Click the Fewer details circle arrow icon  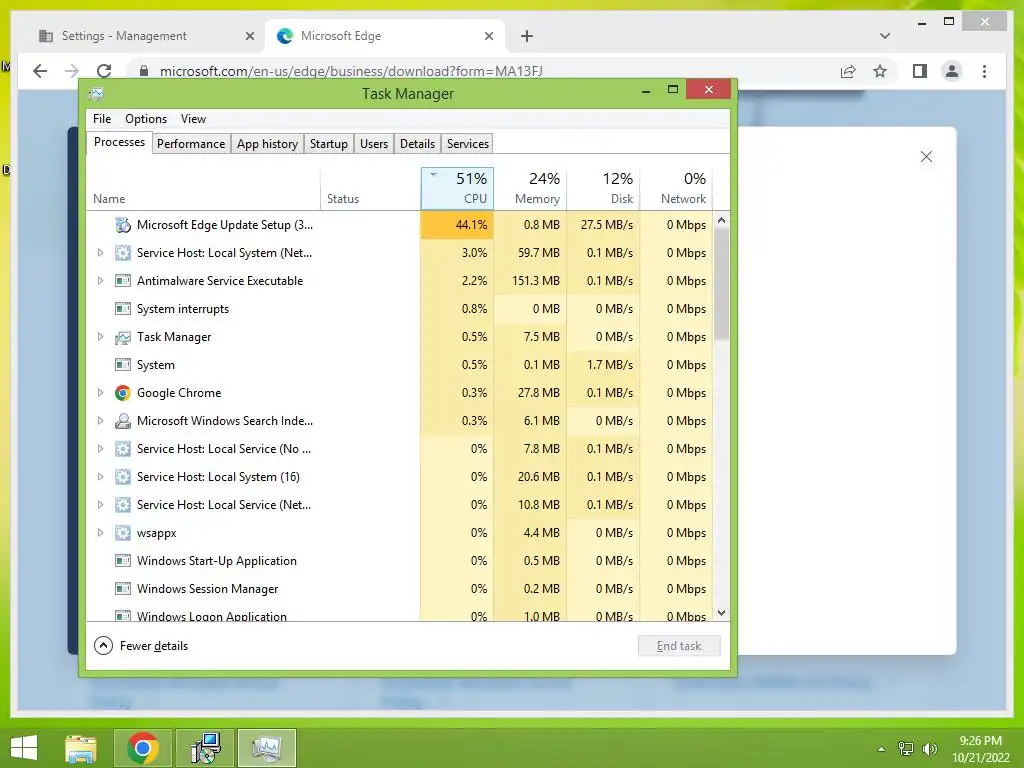(x=103, y=646)
